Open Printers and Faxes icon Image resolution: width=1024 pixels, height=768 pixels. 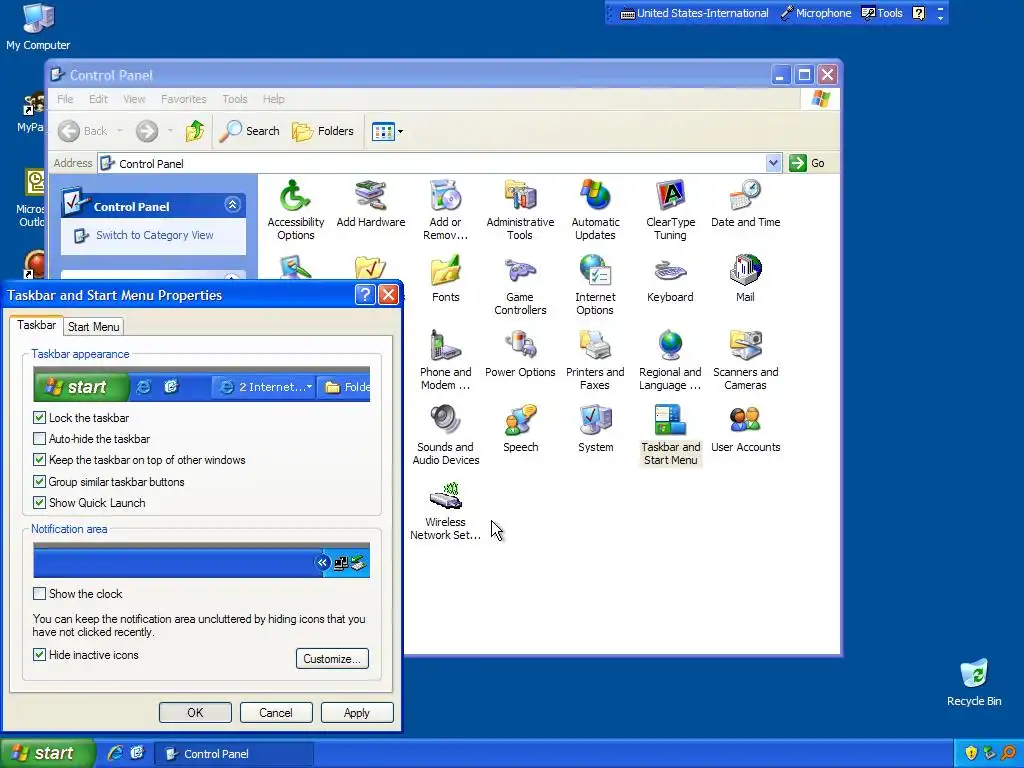coord(595,360)
